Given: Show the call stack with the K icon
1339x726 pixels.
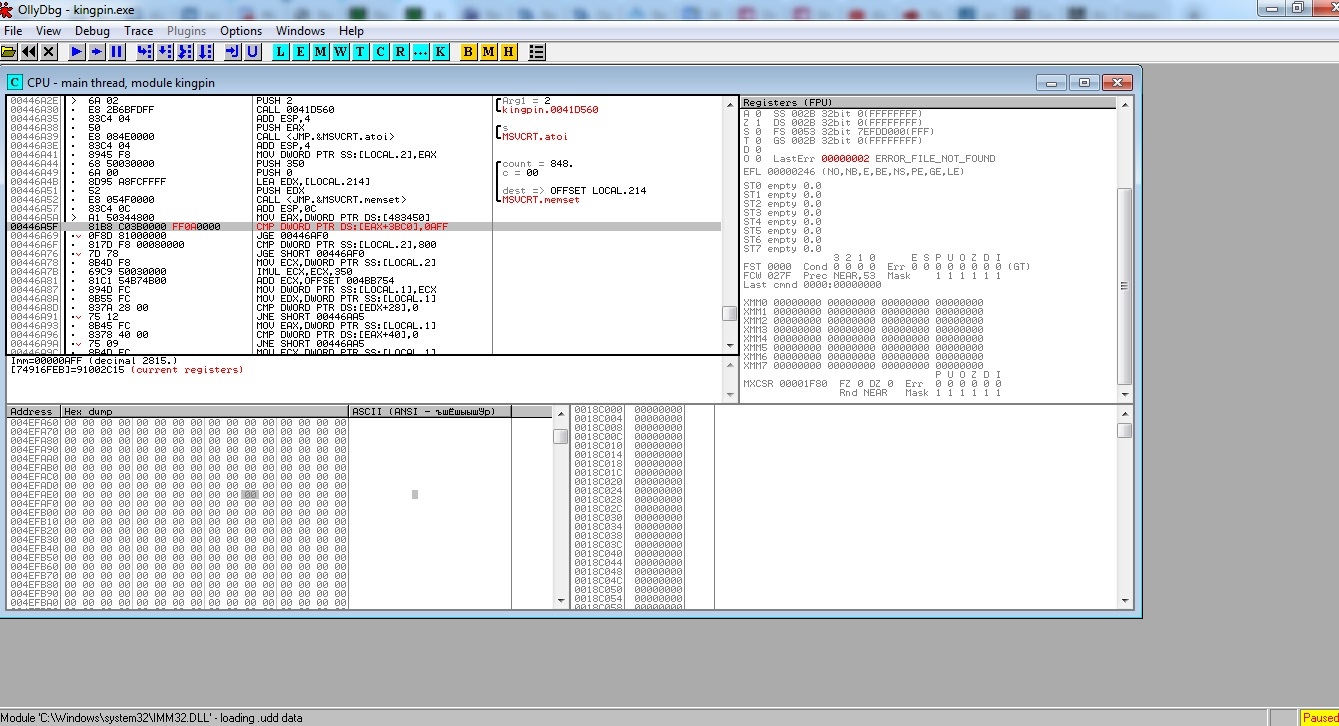Looking at the screenshot, I should tap(441, 51).
